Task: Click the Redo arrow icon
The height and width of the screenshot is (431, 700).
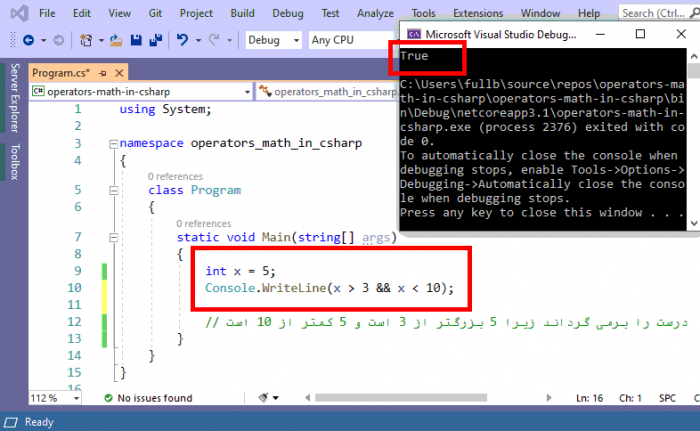Action: click(215, 40)
